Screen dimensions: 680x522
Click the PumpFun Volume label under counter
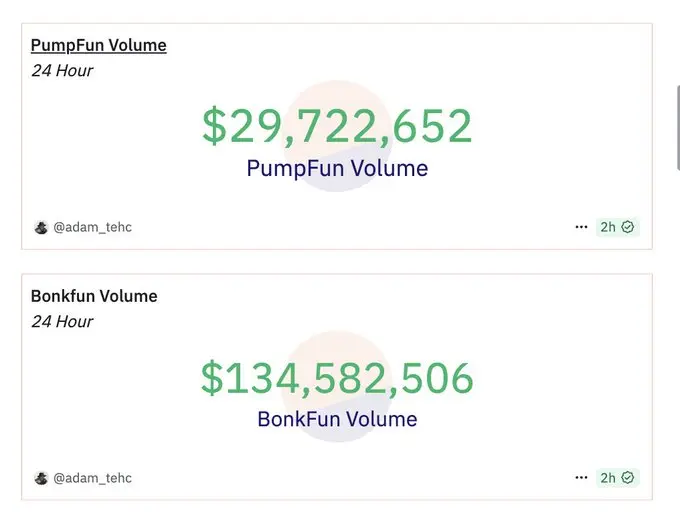coord(337,168)
